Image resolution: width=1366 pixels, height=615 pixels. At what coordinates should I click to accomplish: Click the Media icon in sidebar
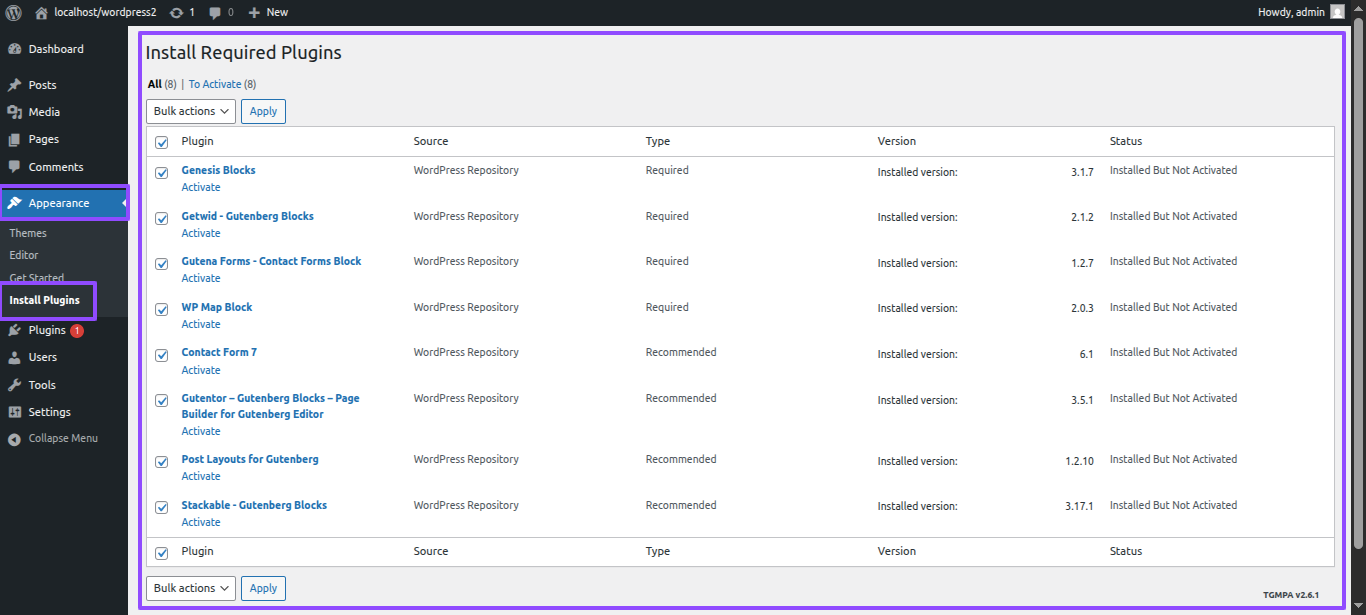[x=14, y=112]
